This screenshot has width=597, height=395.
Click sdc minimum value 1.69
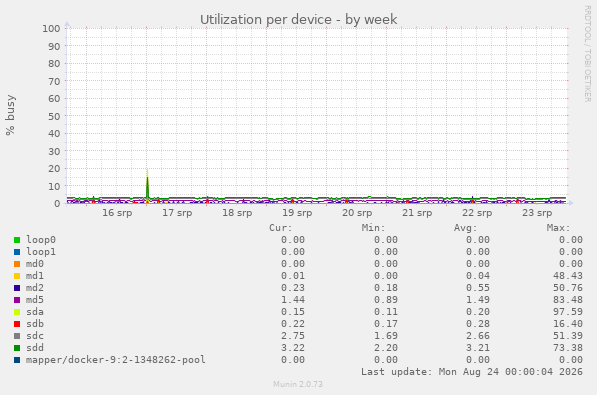[x=386, y=336]
